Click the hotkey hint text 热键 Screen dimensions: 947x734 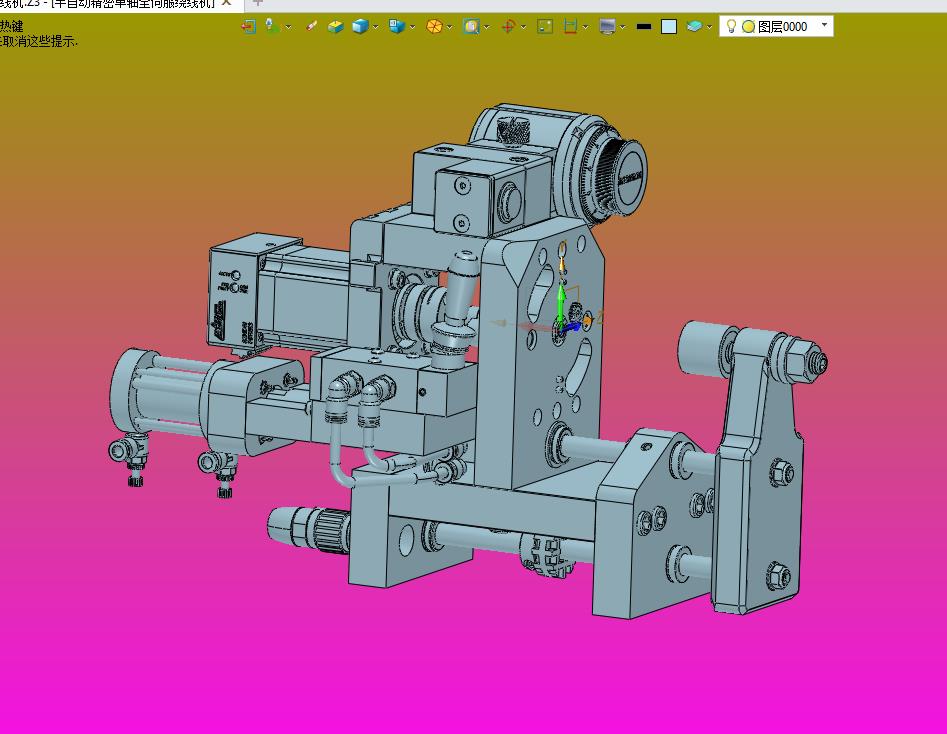(11, 26)
